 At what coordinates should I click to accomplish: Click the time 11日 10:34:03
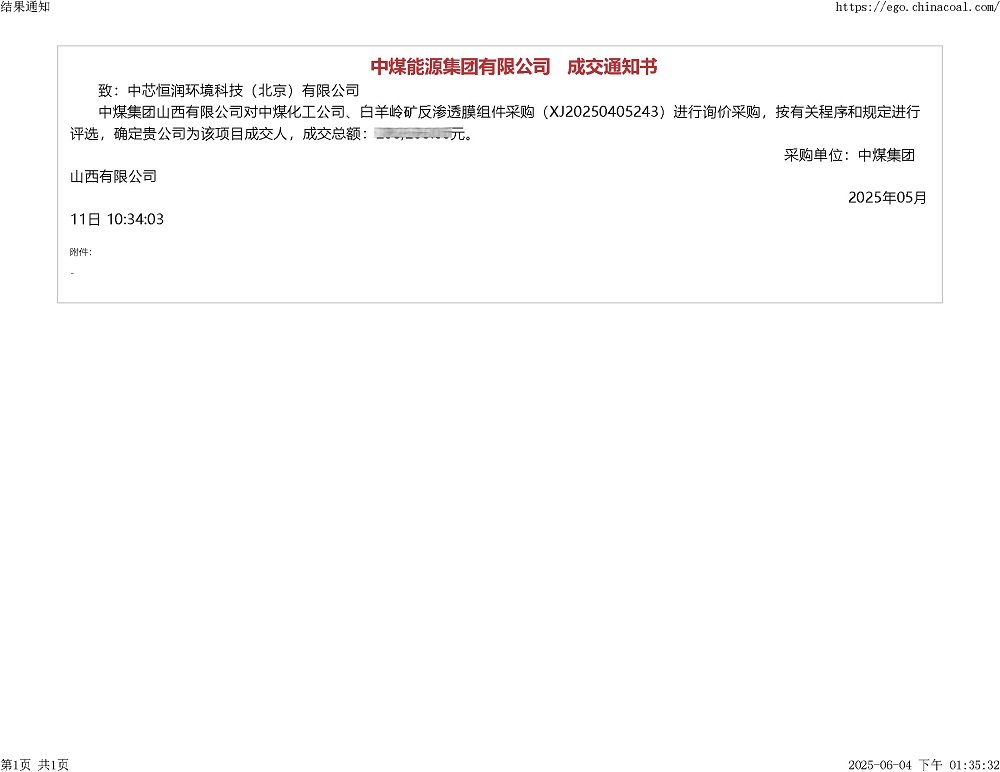point(117,219)
